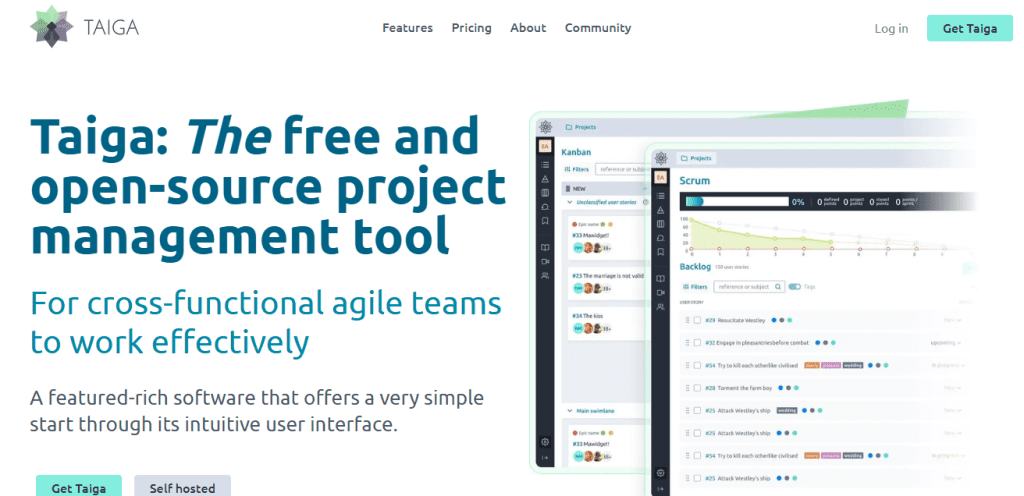The width and height of the screenshot is (1024, 496).
Task: Click the NEW column header in Kanban
Action: 604,189
